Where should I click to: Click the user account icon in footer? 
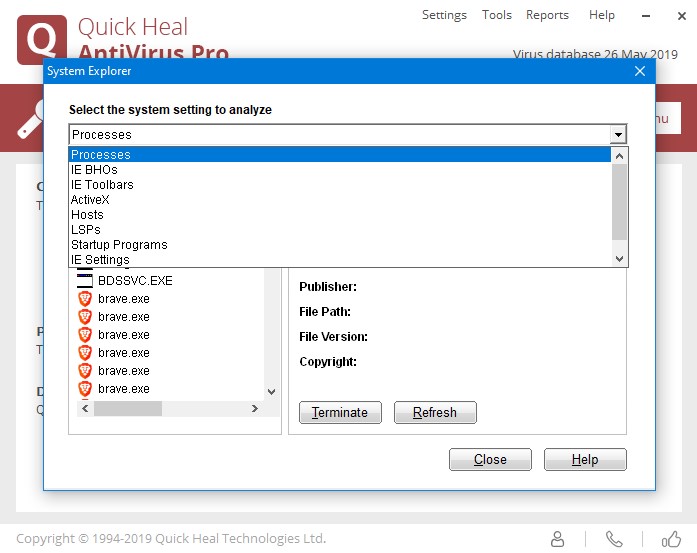click(x=557, y=539)
